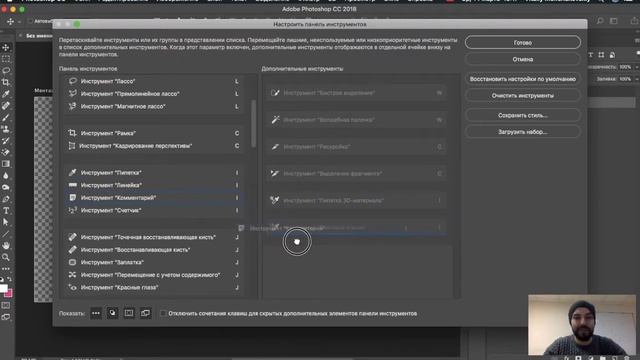Select the Healing Brush tool in toolbar
The height and width of the screenshot is (360, 640).
(6, 106)
